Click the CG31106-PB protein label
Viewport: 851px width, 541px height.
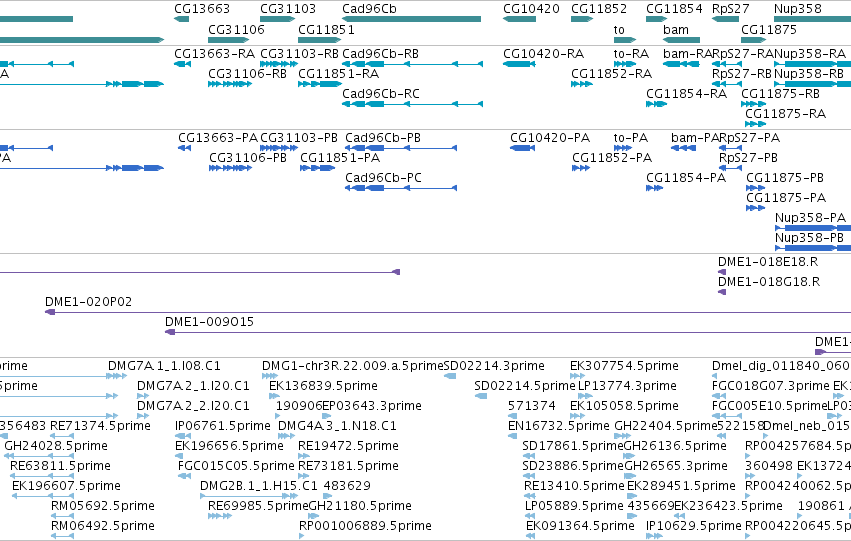[x=248, y=158]
